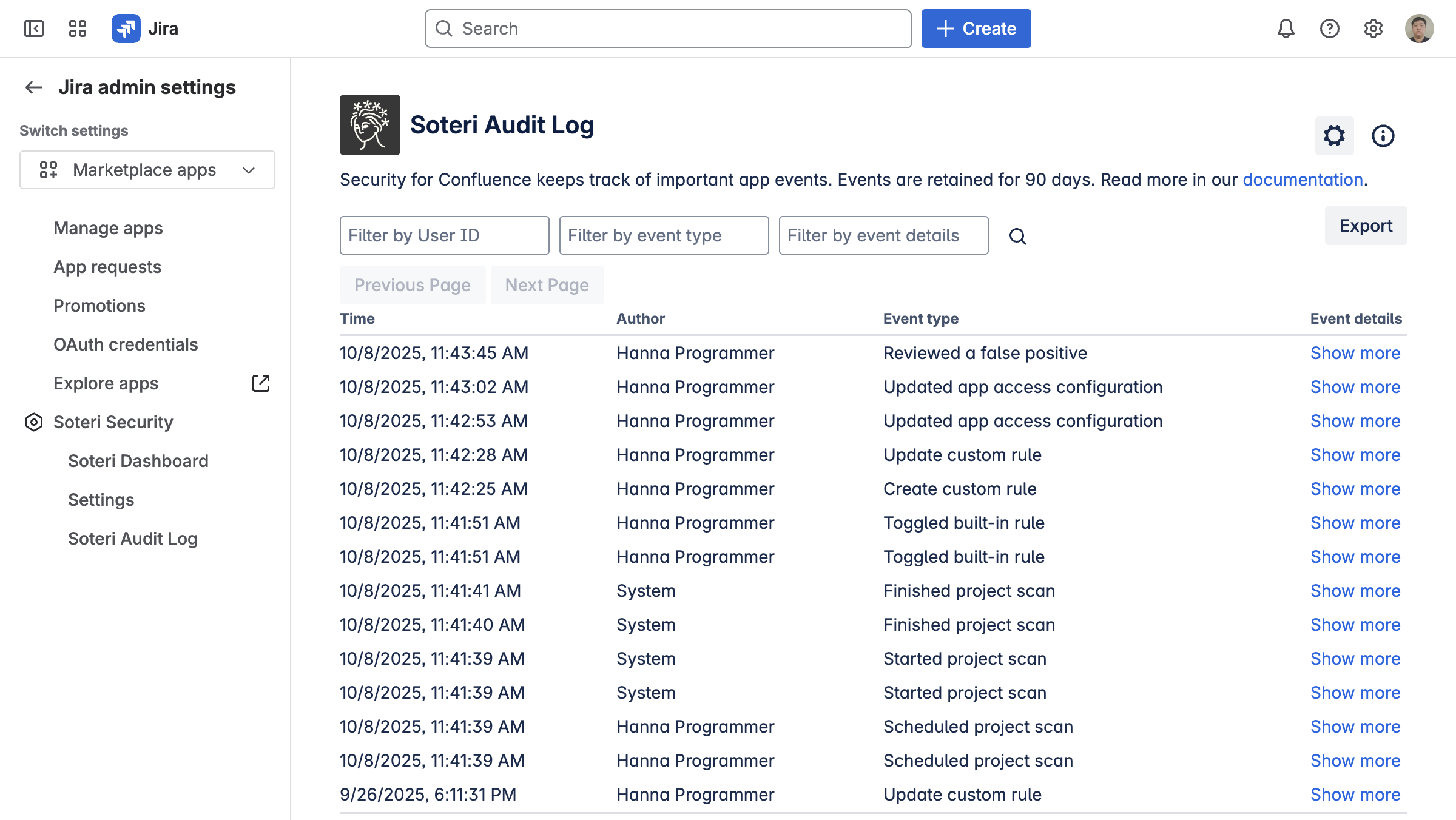The width and height of the screenshot is (1456, 820).
Task: Open Manage apps in sidebar
Action: pyautogui.click(x=108, y=228)
